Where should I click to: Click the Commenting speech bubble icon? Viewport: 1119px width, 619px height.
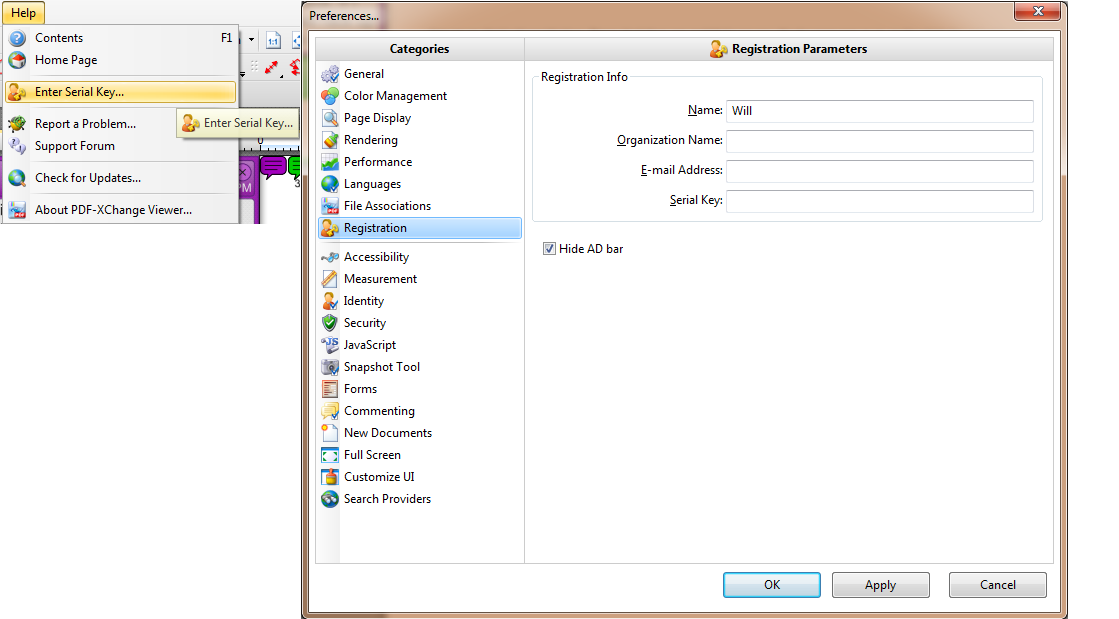point(330,411)
